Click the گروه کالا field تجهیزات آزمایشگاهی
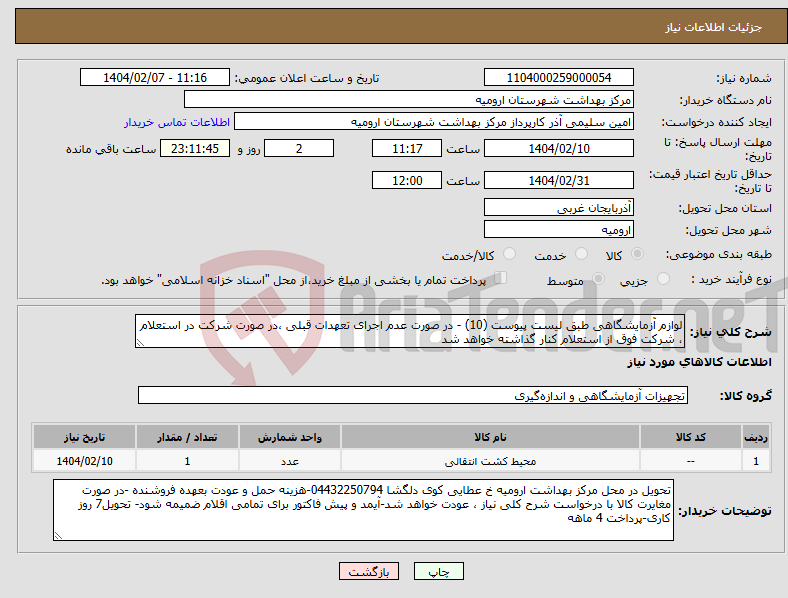 tap(413, 395)
